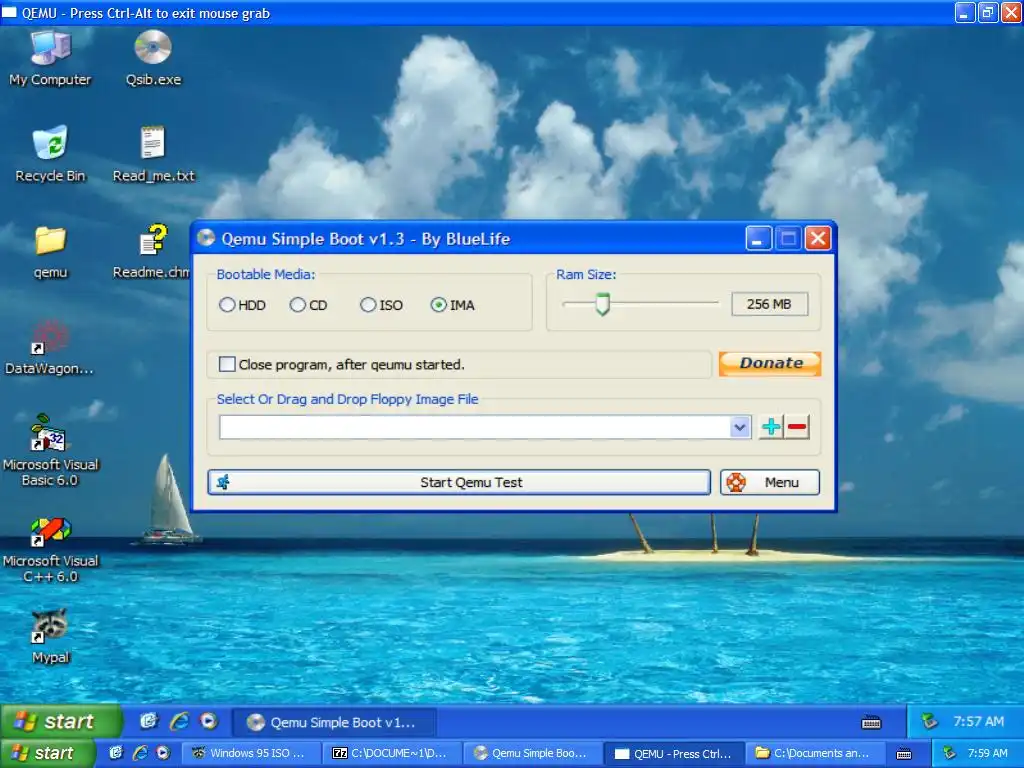Click the upper taskbar start button
1024x768 pixels.
61,721
